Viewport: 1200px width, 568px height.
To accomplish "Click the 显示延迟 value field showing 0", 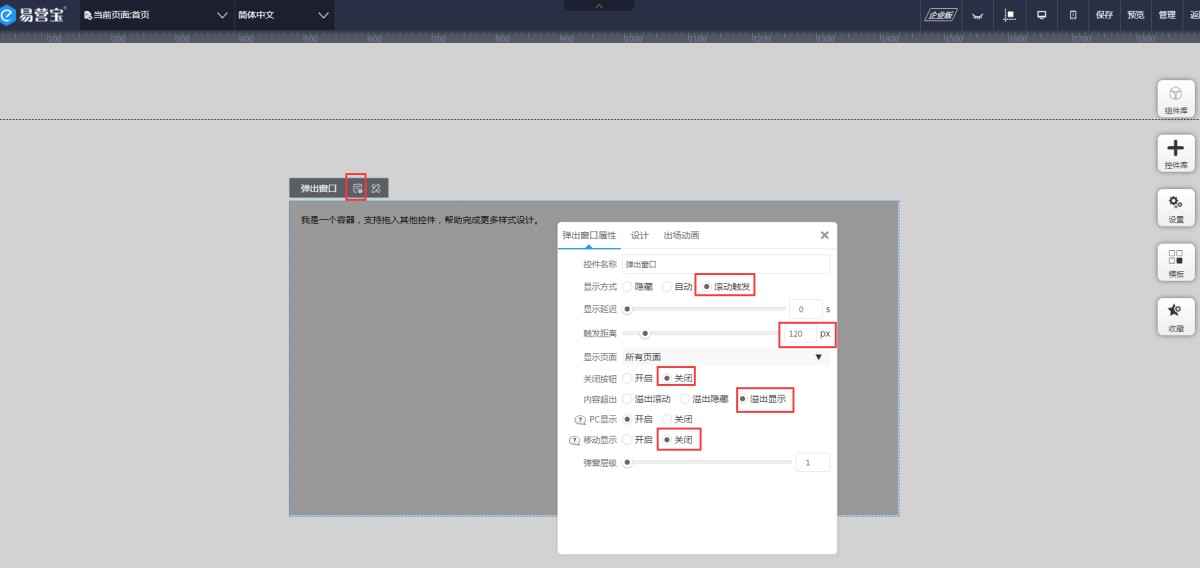I will coord(805,309).
